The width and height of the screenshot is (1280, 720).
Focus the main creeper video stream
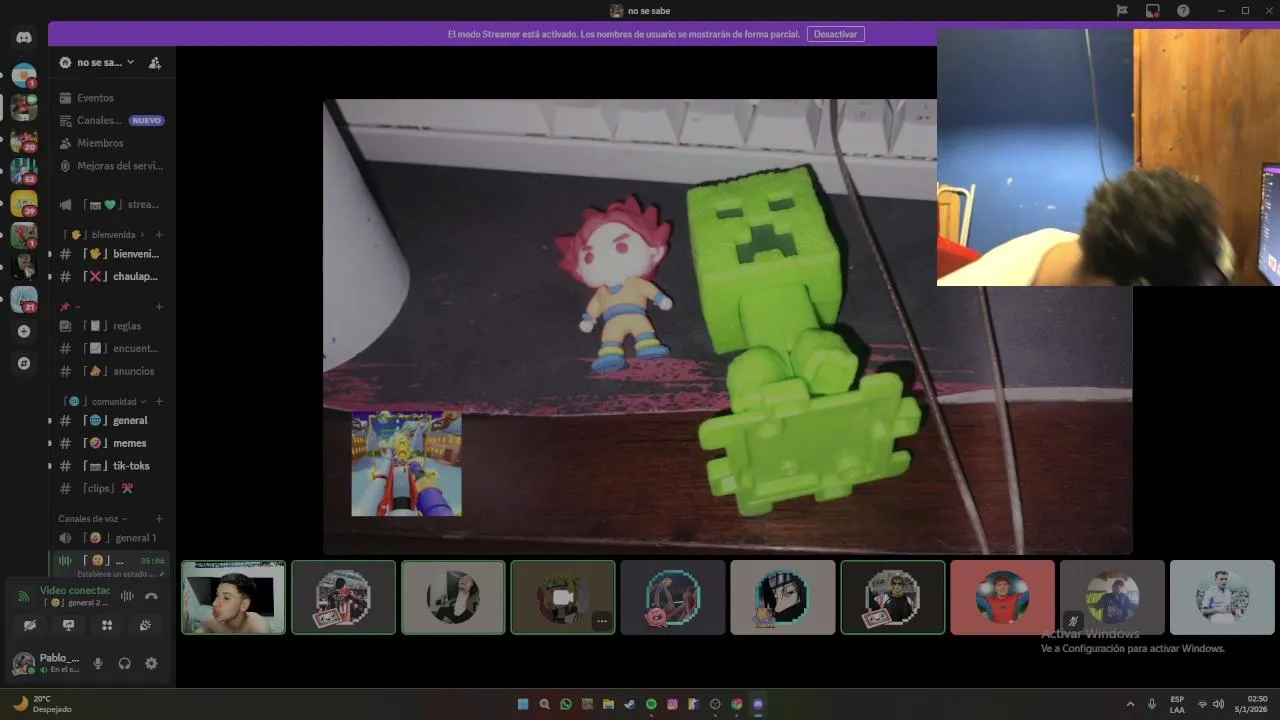(x=728, y=327)
